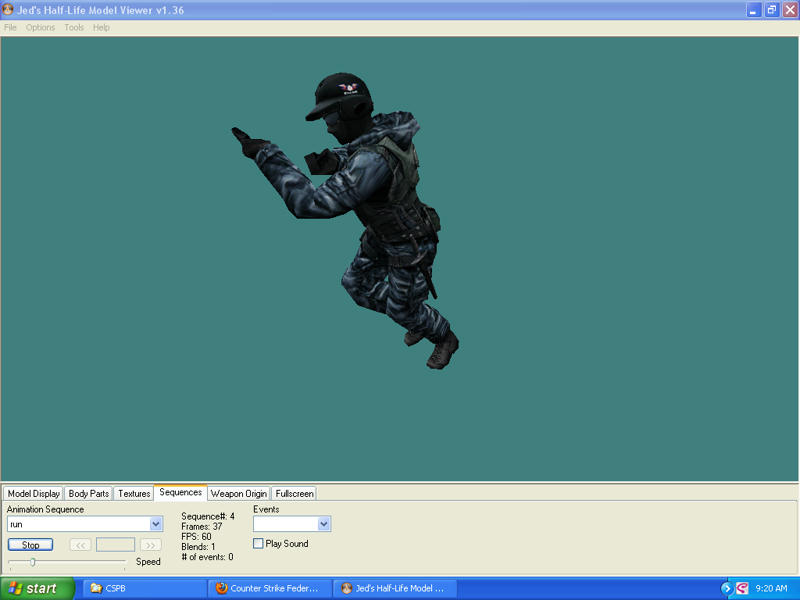Expand hidden system tray icons arrow
Screen dimensions: 800x600
pos(726,588)
